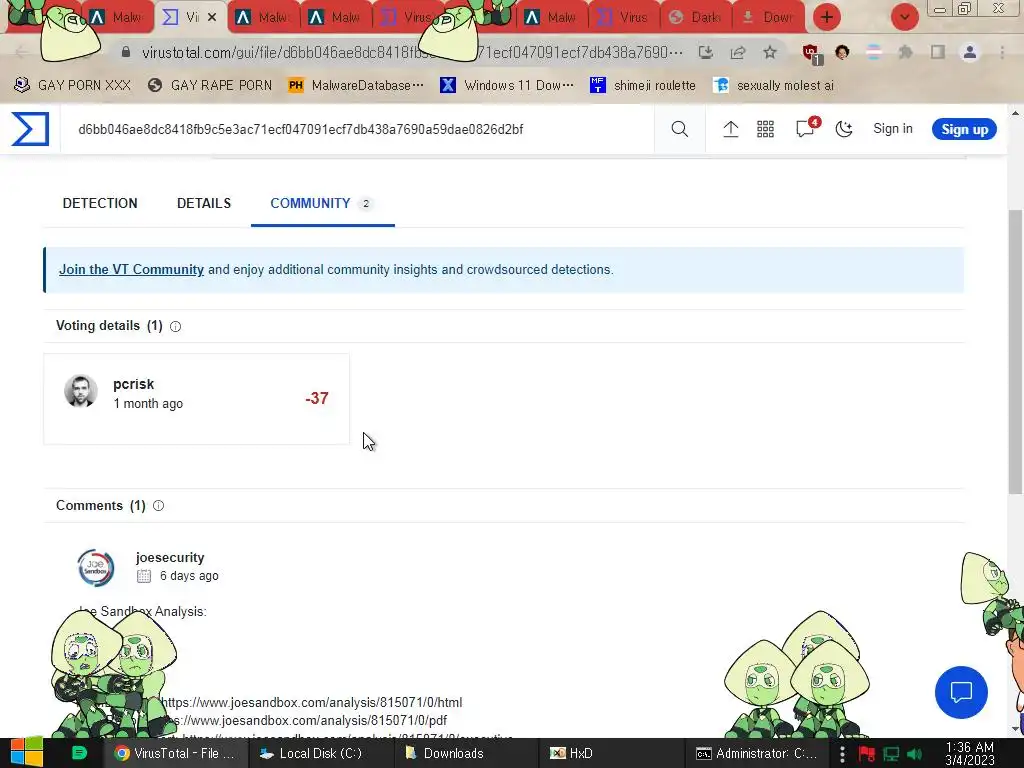Screen dimensions: 1024x768
Task: Click the install app icon in address bar
Action: 705,52
